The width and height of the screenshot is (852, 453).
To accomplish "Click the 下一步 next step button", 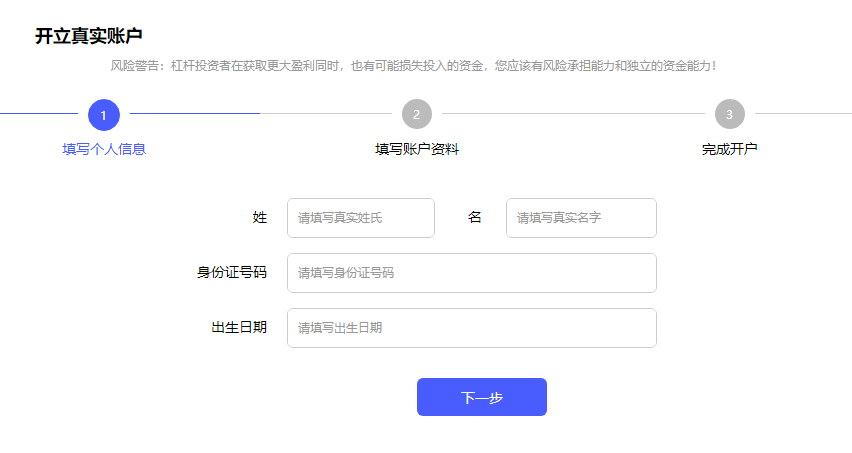I will point(482,397).
